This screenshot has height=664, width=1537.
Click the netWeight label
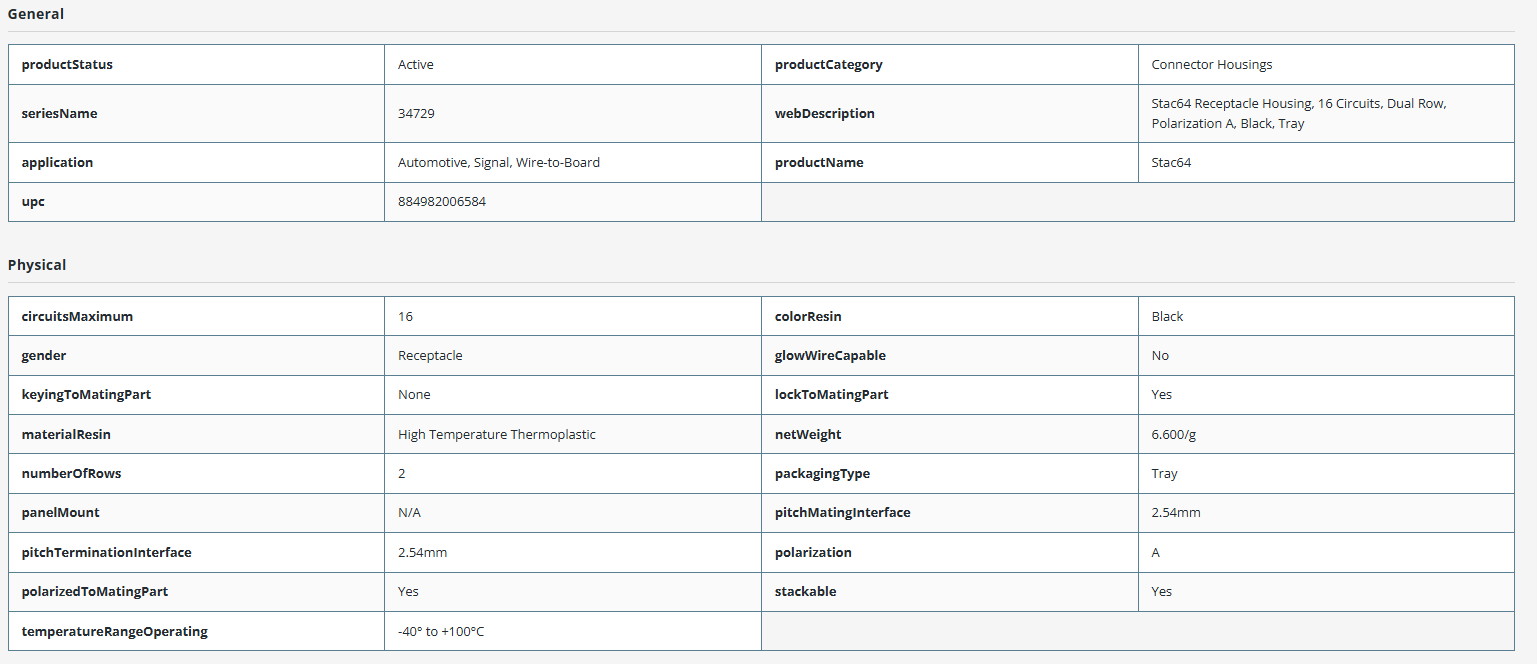tap(808, 434)
